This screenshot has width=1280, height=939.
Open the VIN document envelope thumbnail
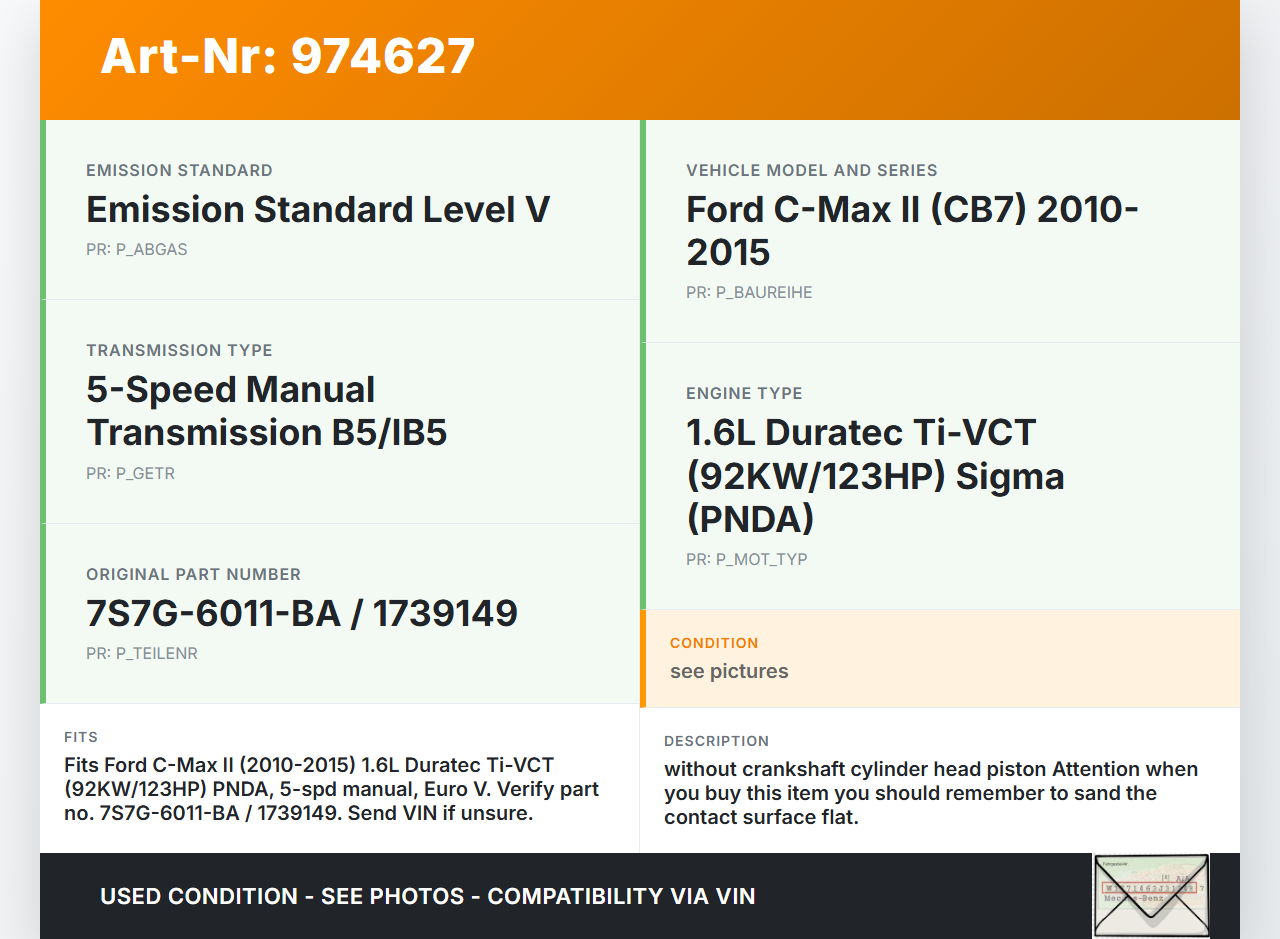pyautogui.click(x=1151, y=895)
